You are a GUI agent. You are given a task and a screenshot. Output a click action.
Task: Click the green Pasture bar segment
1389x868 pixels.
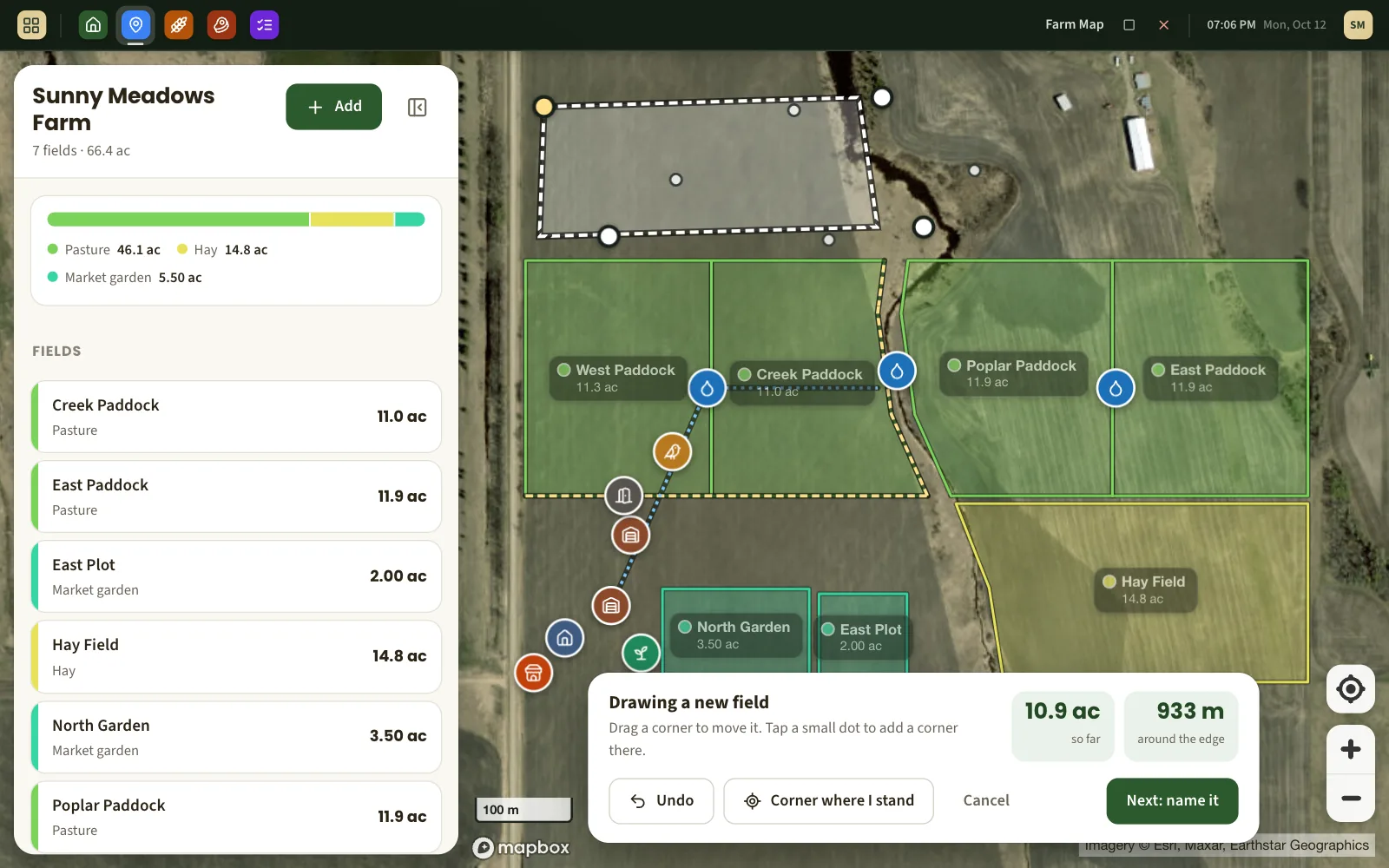[x=178, y=220]
